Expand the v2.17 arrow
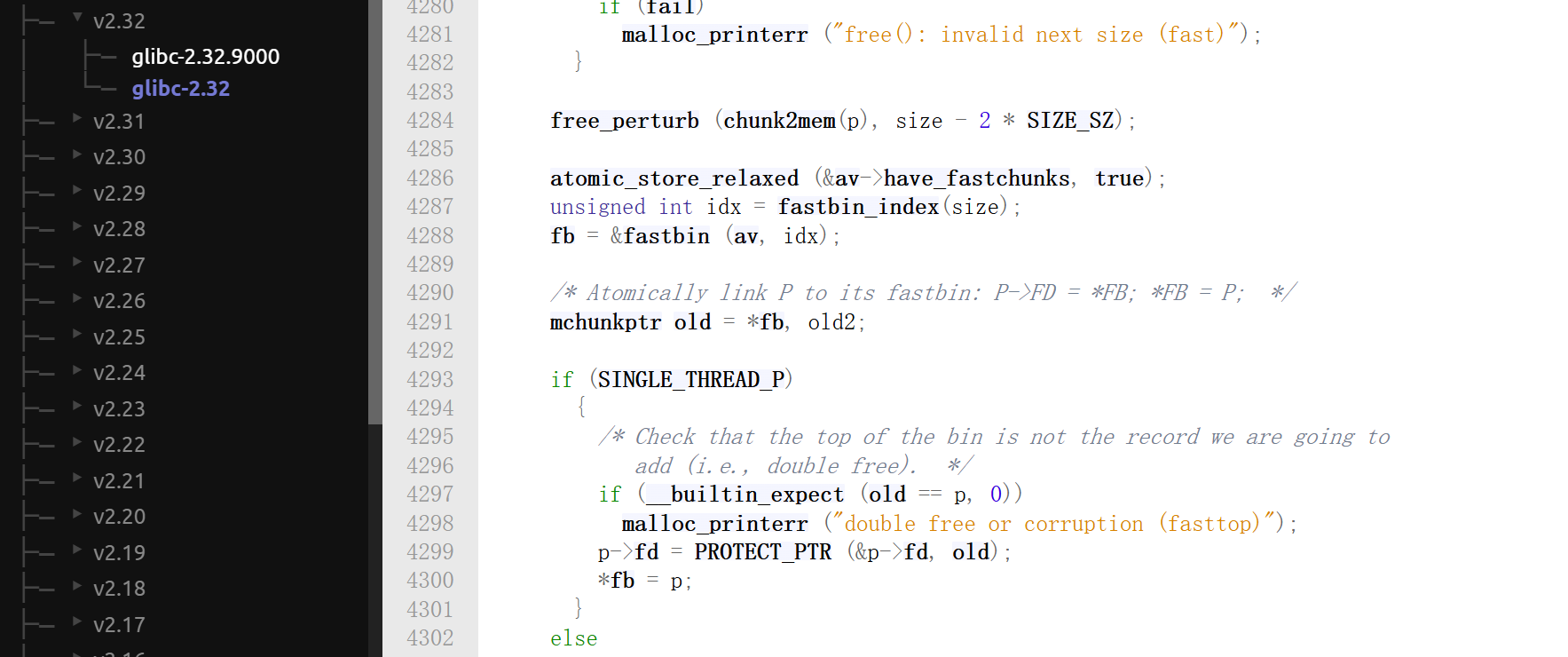This screenshot has width=1568, height=657. click(77, 621)
